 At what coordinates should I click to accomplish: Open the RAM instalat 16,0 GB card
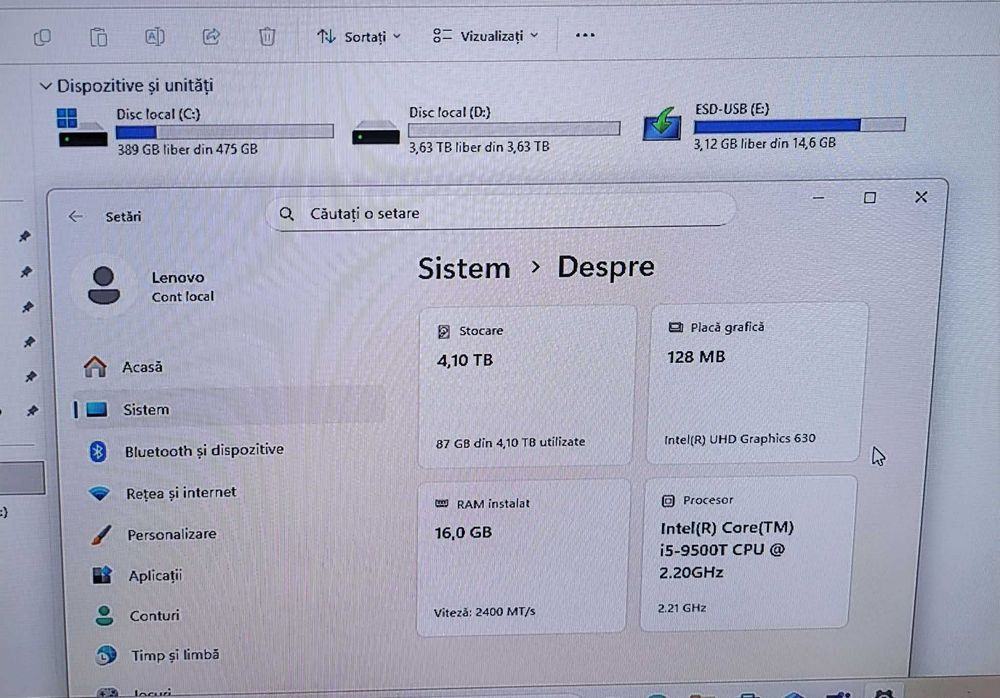(x=522, y=557)
